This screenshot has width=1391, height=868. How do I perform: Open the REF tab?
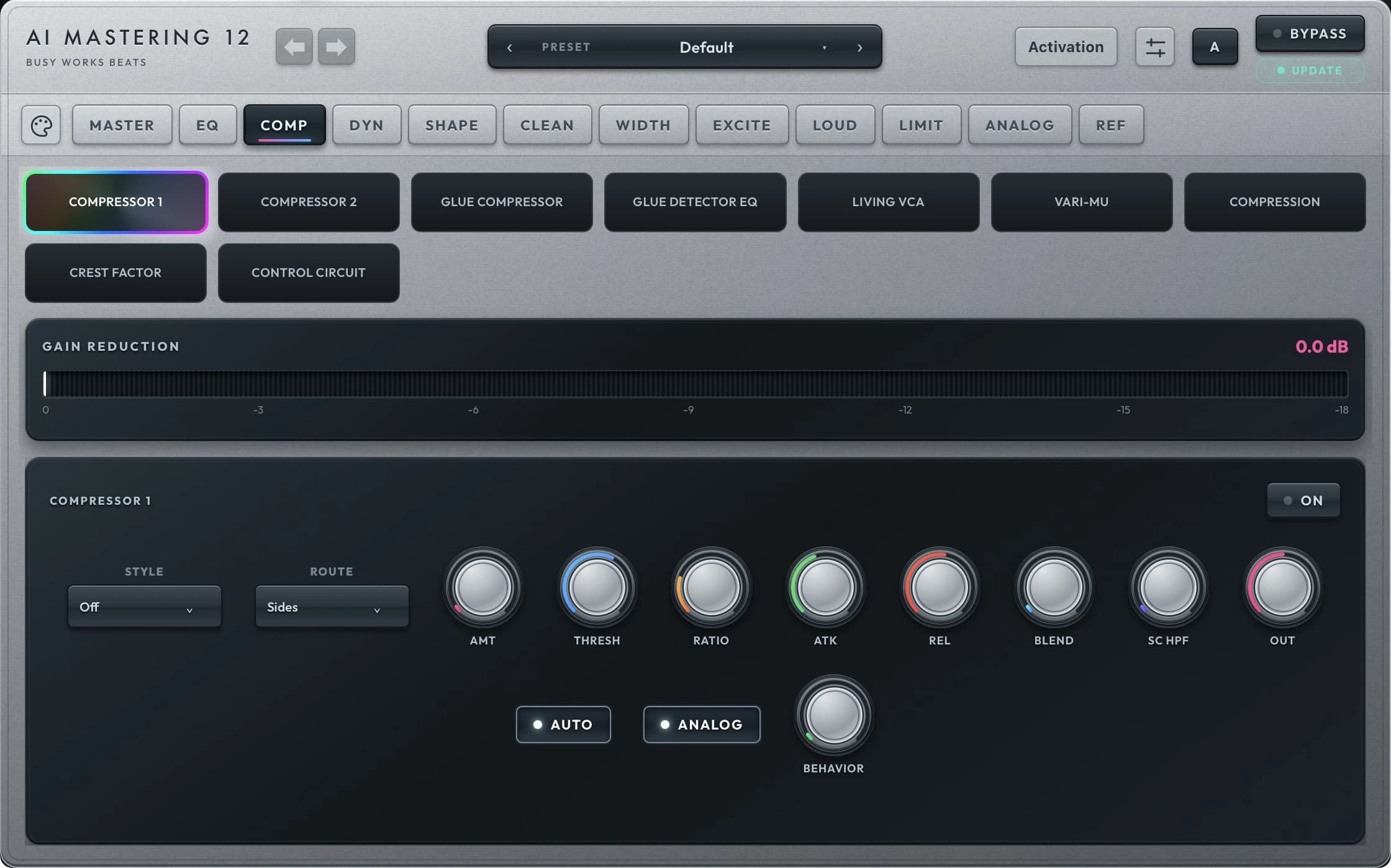click(x=1111, y=125)
